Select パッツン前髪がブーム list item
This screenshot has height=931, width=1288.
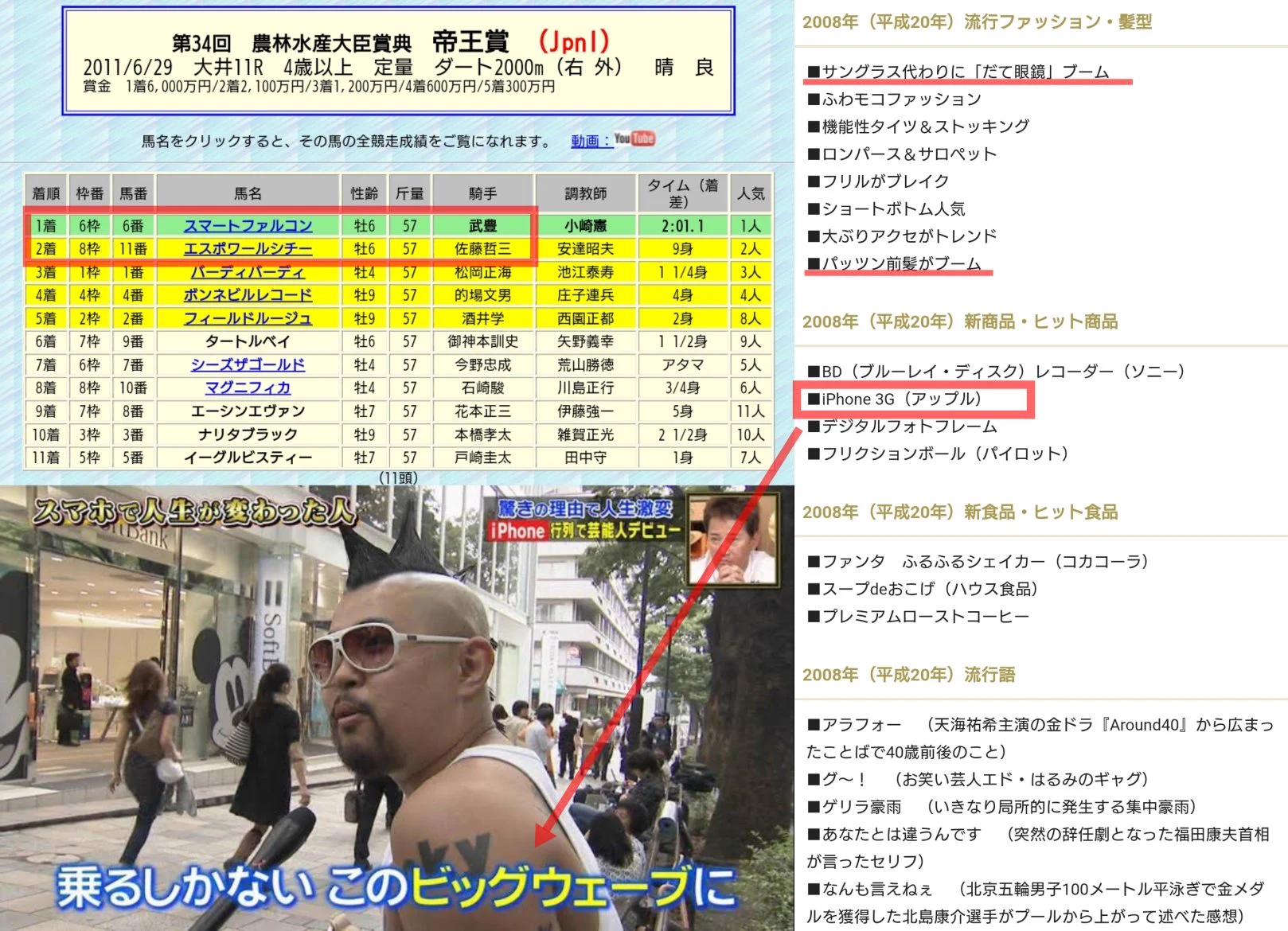coord(894,263)
